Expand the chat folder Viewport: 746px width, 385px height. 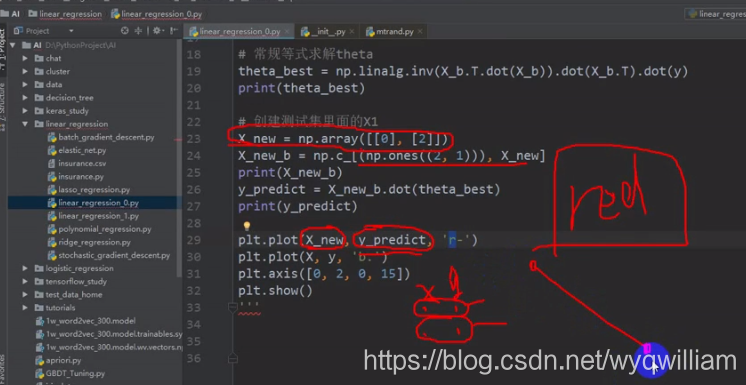click(25, 58)
